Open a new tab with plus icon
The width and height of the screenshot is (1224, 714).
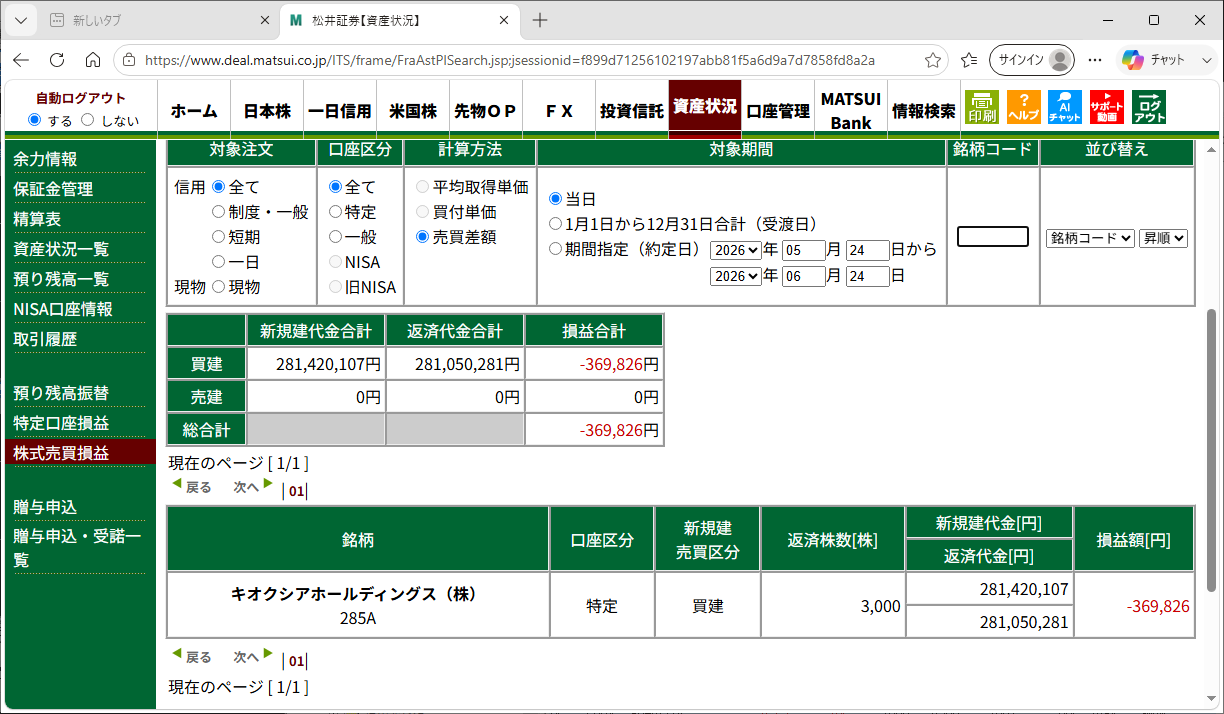pyautogui.click(x=540, y=20)
